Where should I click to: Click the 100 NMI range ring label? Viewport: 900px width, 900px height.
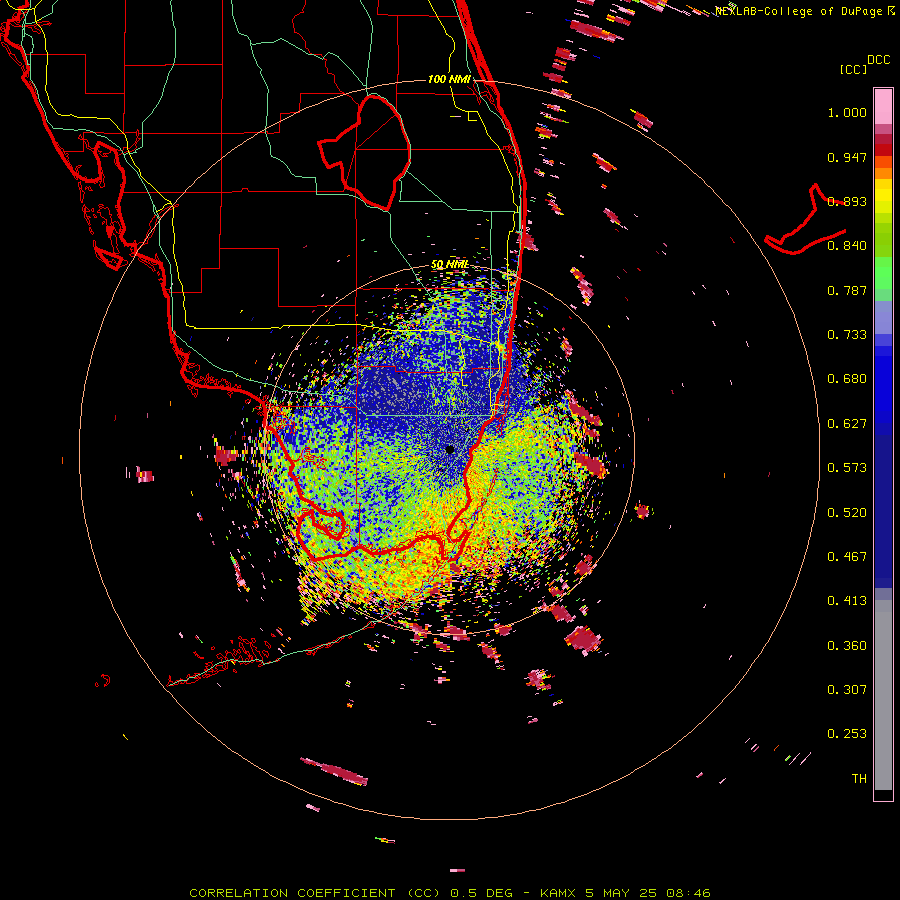click(449, 79)
